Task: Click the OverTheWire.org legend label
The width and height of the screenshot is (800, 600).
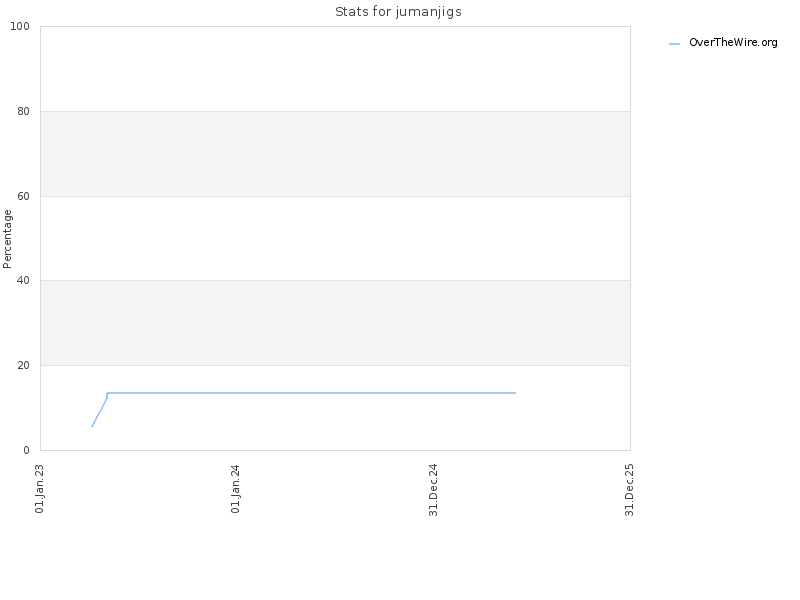Action: point(733,42)
